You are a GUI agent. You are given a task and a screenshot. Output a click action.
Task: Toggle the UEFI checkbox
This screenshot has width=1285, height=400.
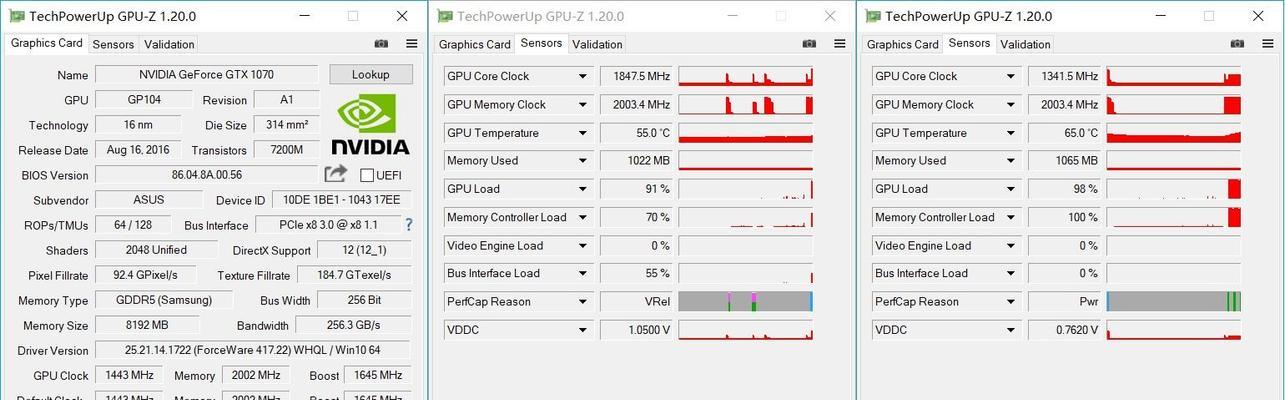pyautogui.click(x=366, y=175)
